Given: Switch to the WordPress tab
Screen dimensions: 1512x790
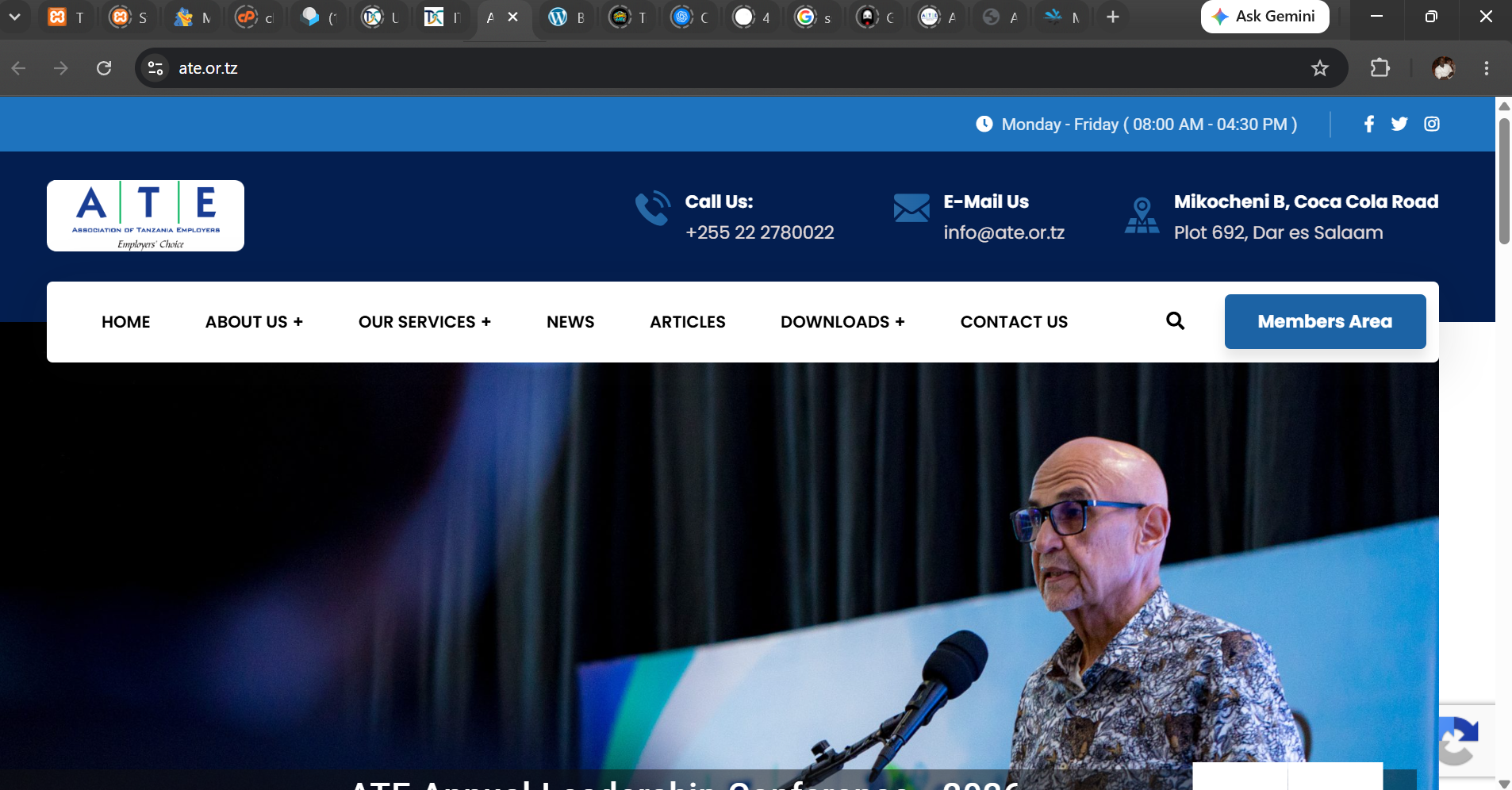Looking at the screenshot, I should (x=566, y=17).
